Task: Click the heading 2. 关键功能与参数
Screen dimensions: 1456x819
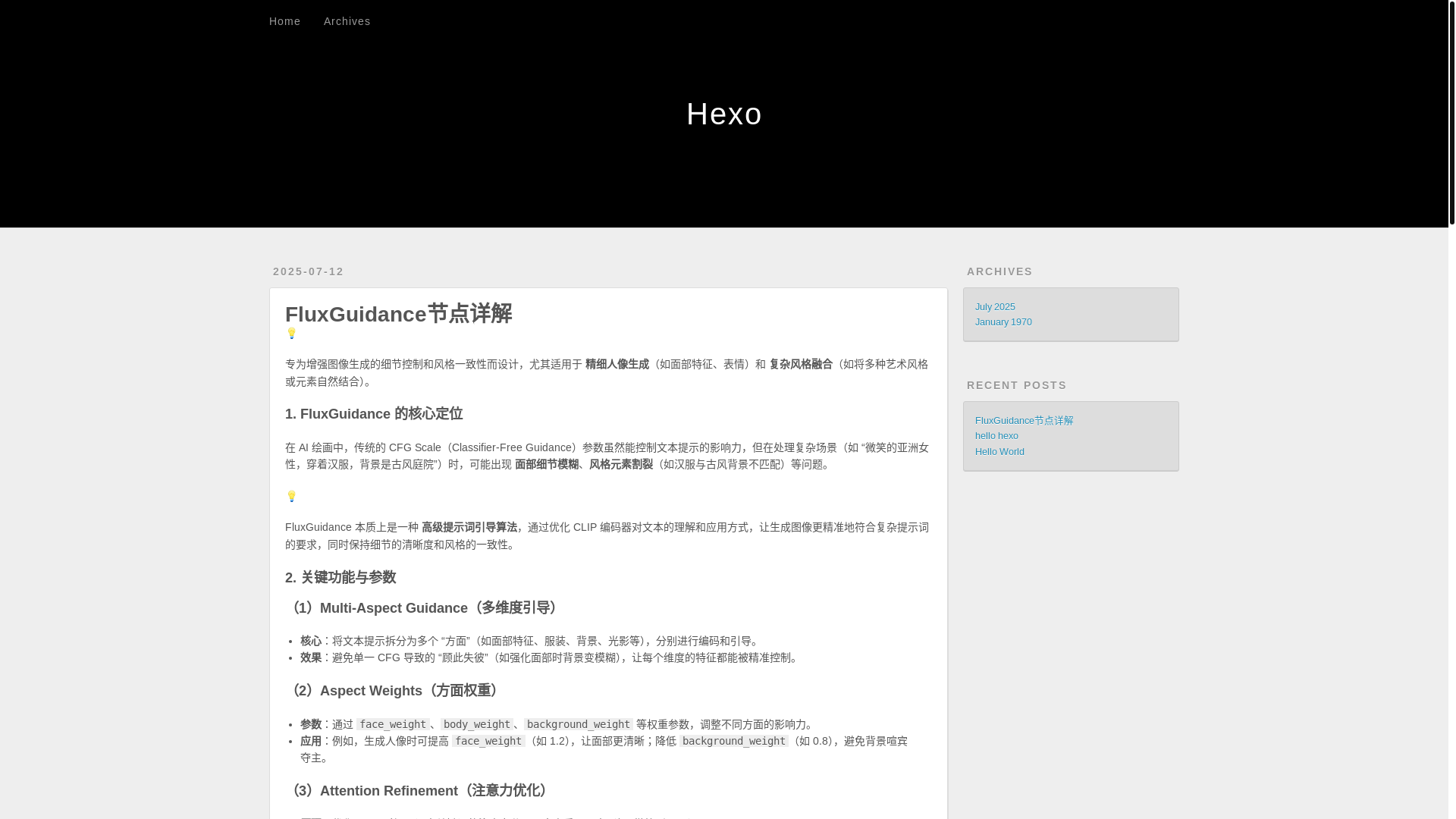Action: [340, 578]
